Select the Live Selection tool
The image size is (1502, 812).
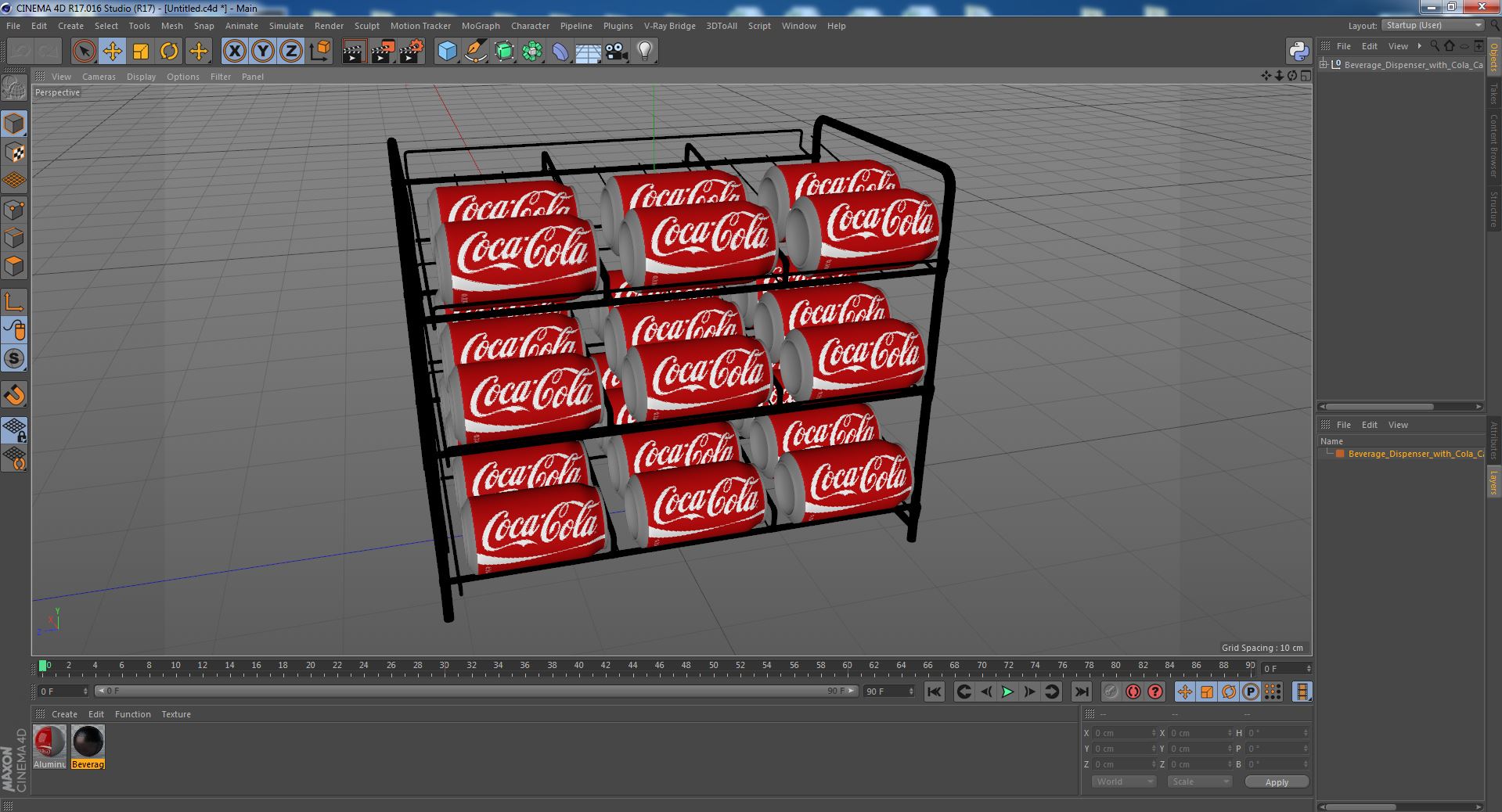[84, 52]
